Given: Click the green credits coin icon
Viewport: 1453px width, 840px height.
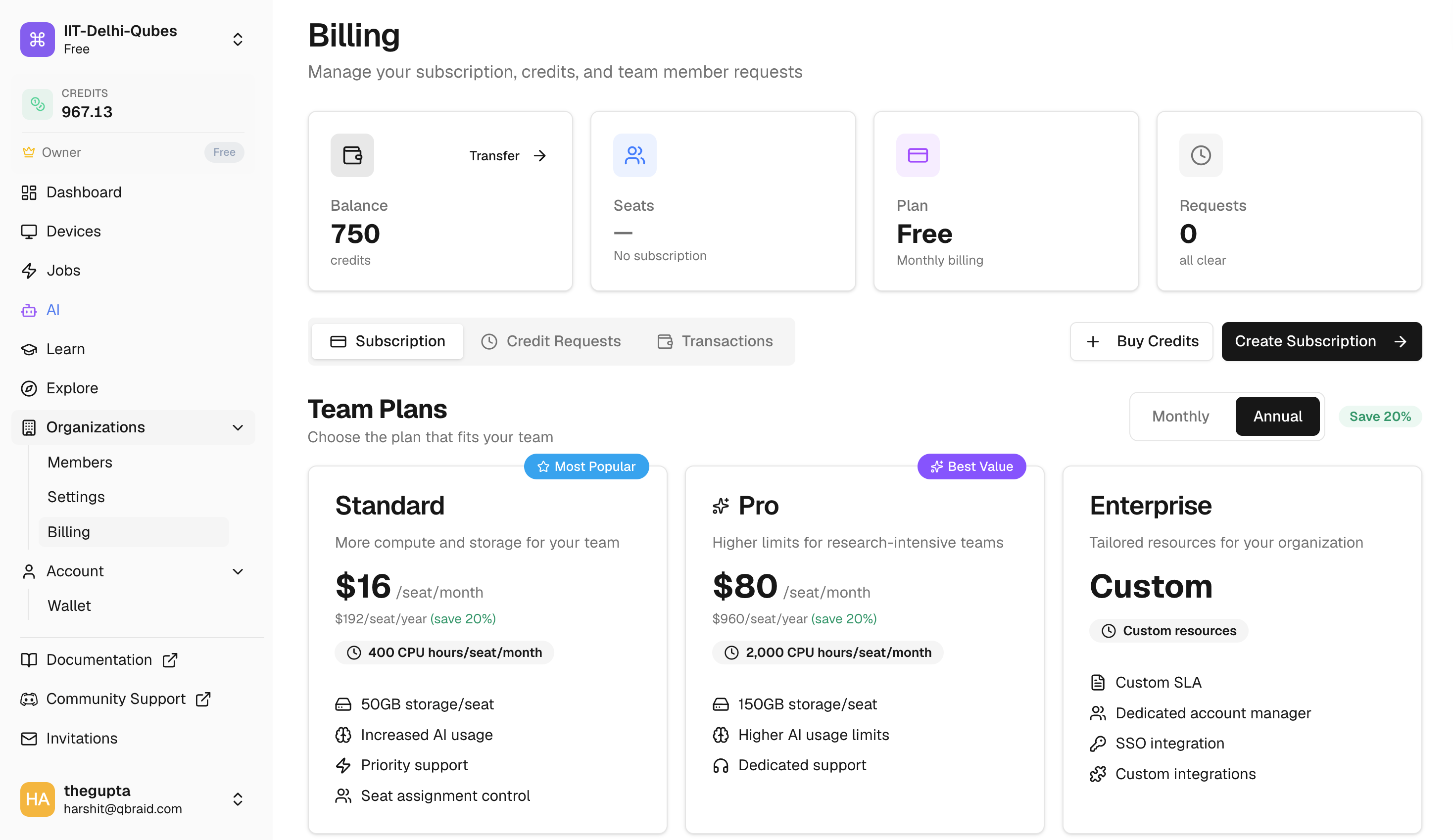Looking at the screenshot, I should (38, 104).
